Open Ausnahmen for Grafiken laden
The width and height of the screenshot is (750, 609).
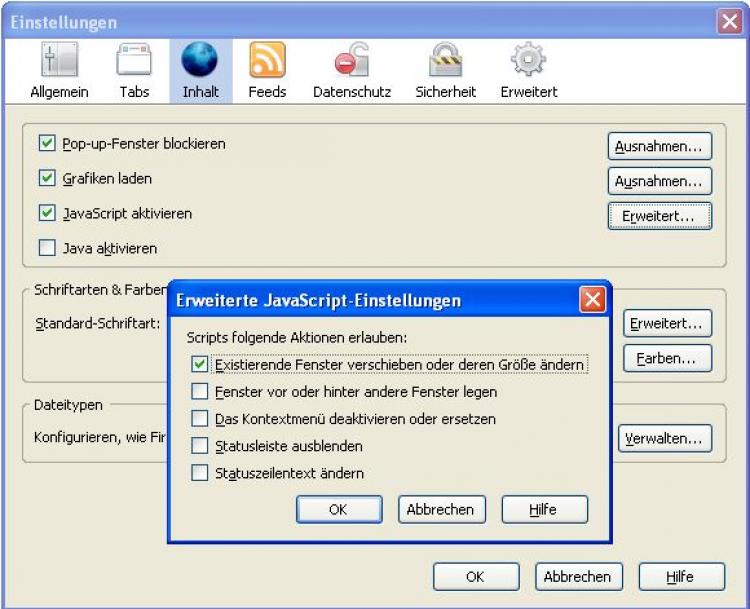[x=659, y=181]
